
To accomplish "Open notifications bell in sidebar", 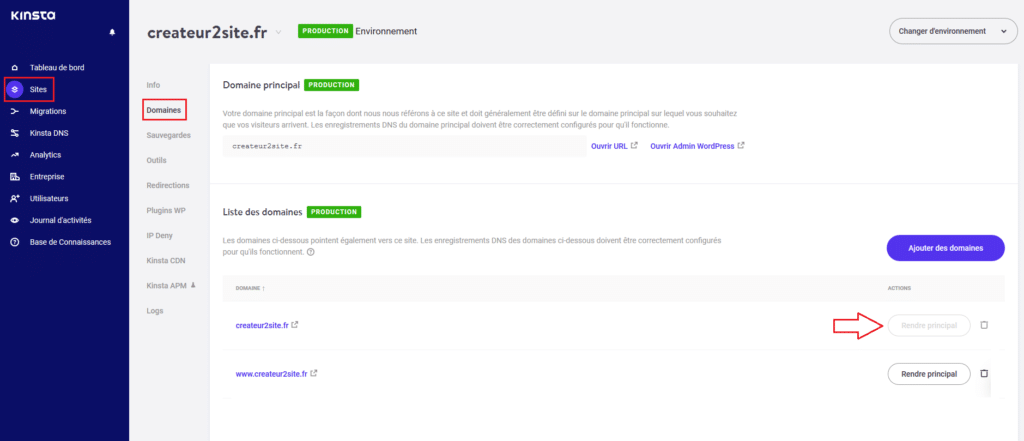I will coord(112,32).
